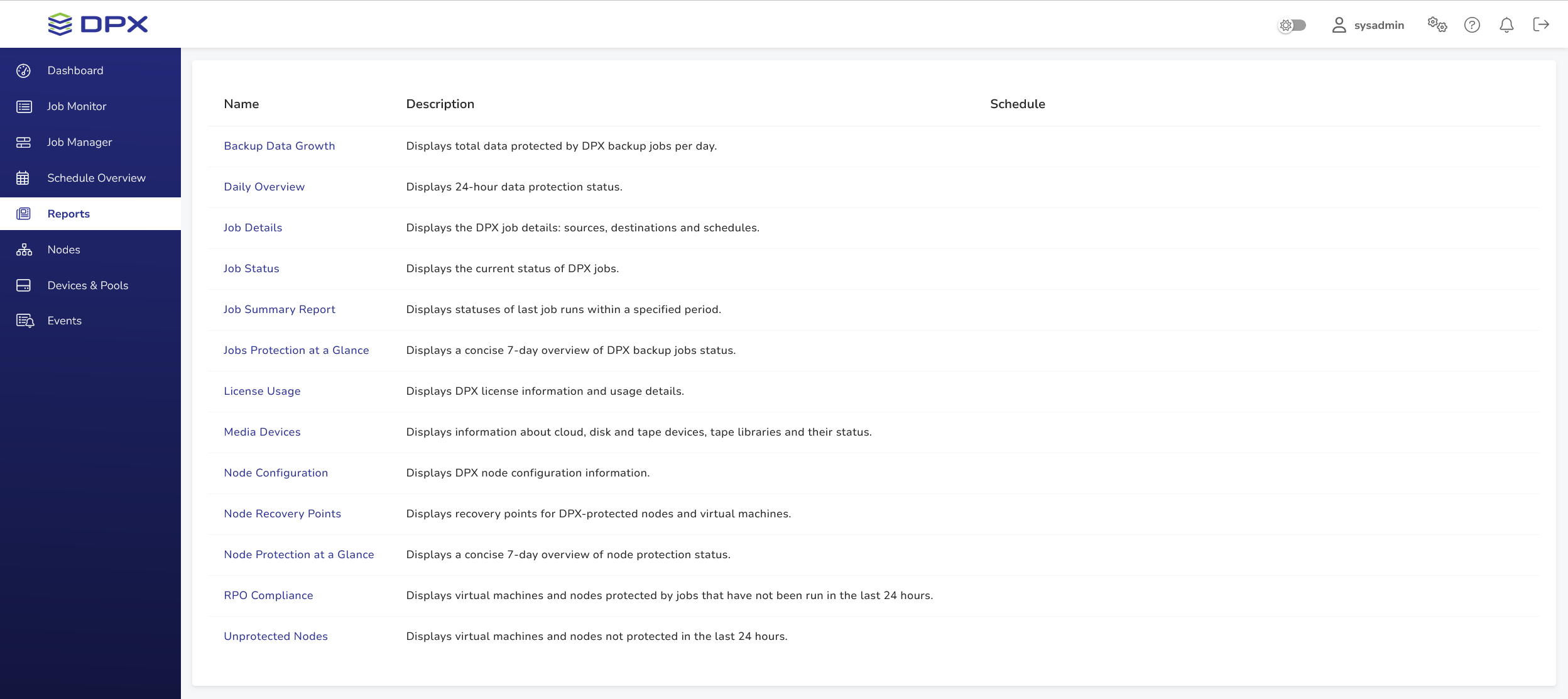Click the Devices & Pools drive icon
1568x699 pixels.
click(x=24, y=285)
